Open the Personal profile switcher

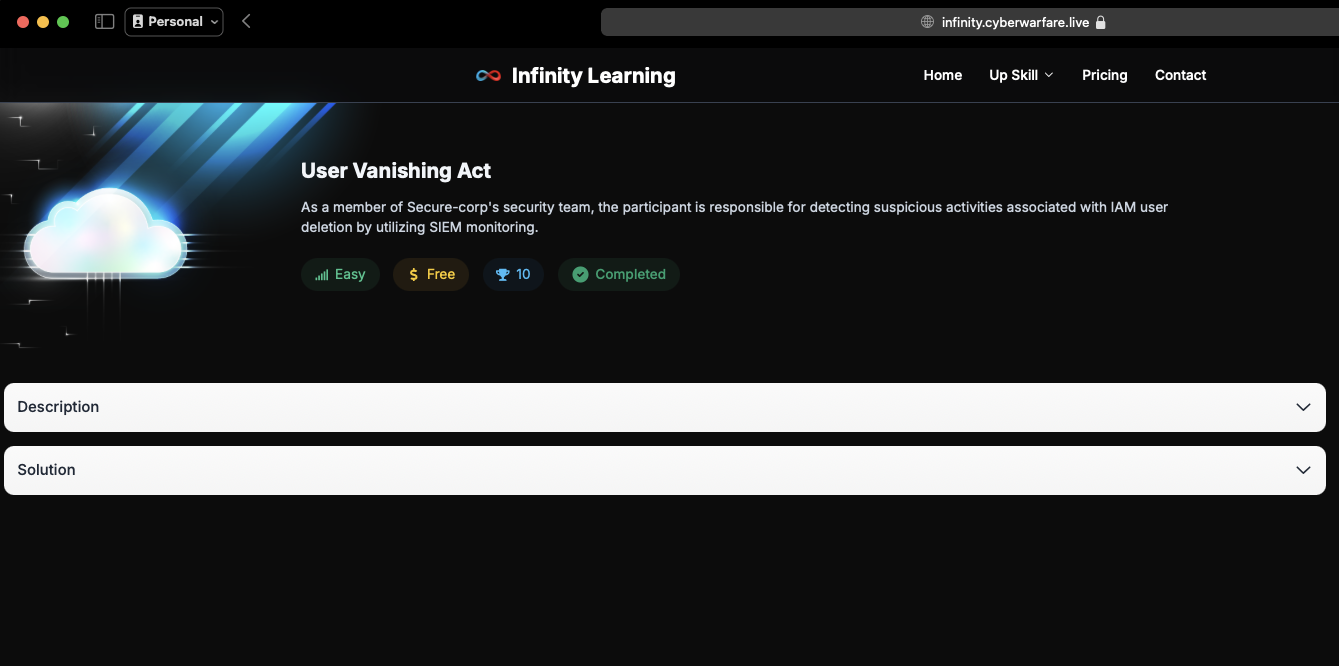pyautogui.click(x=173, y=21)
